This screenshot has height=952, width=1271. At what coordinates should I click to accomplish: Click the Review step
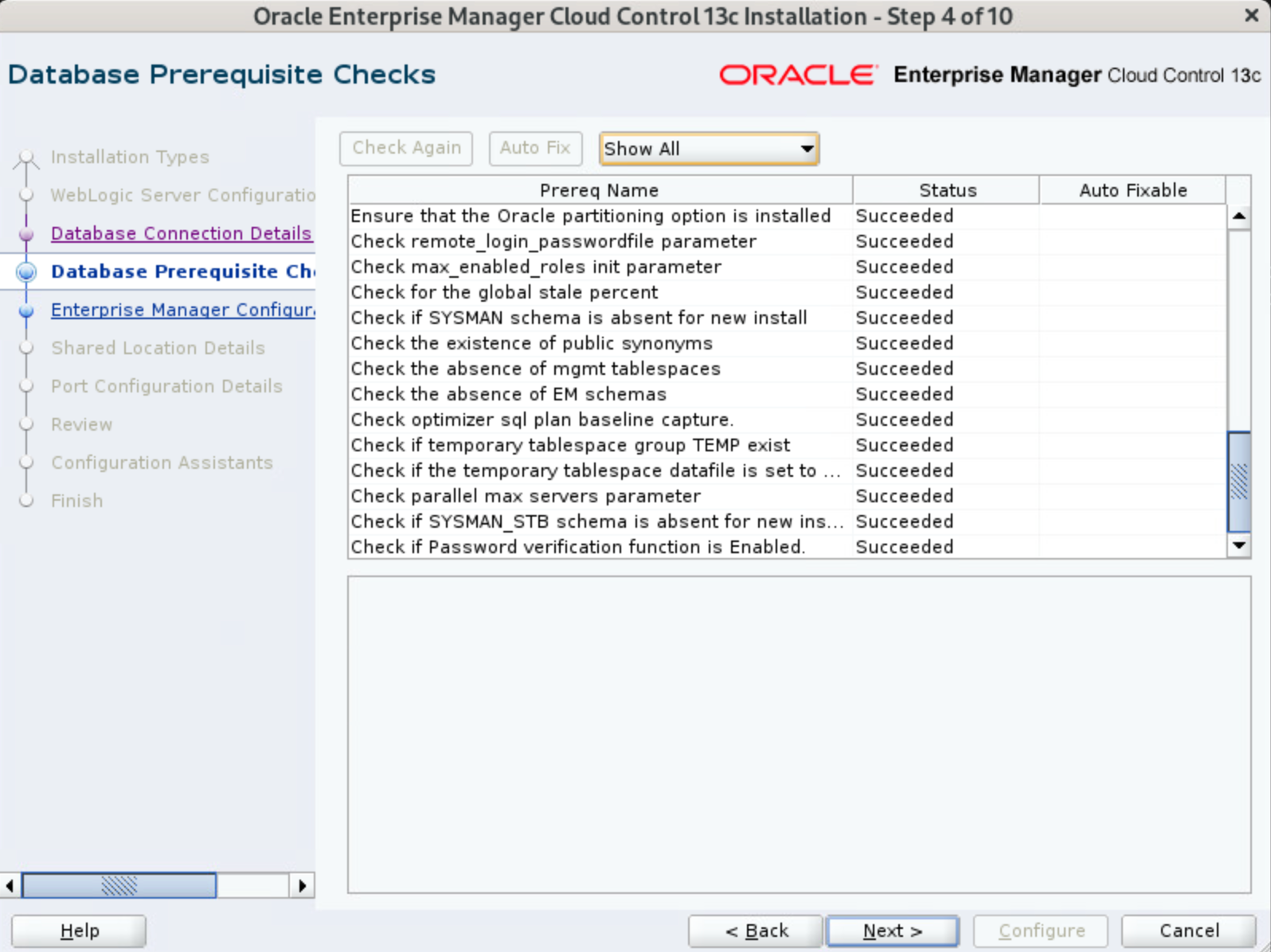point(81,424)
